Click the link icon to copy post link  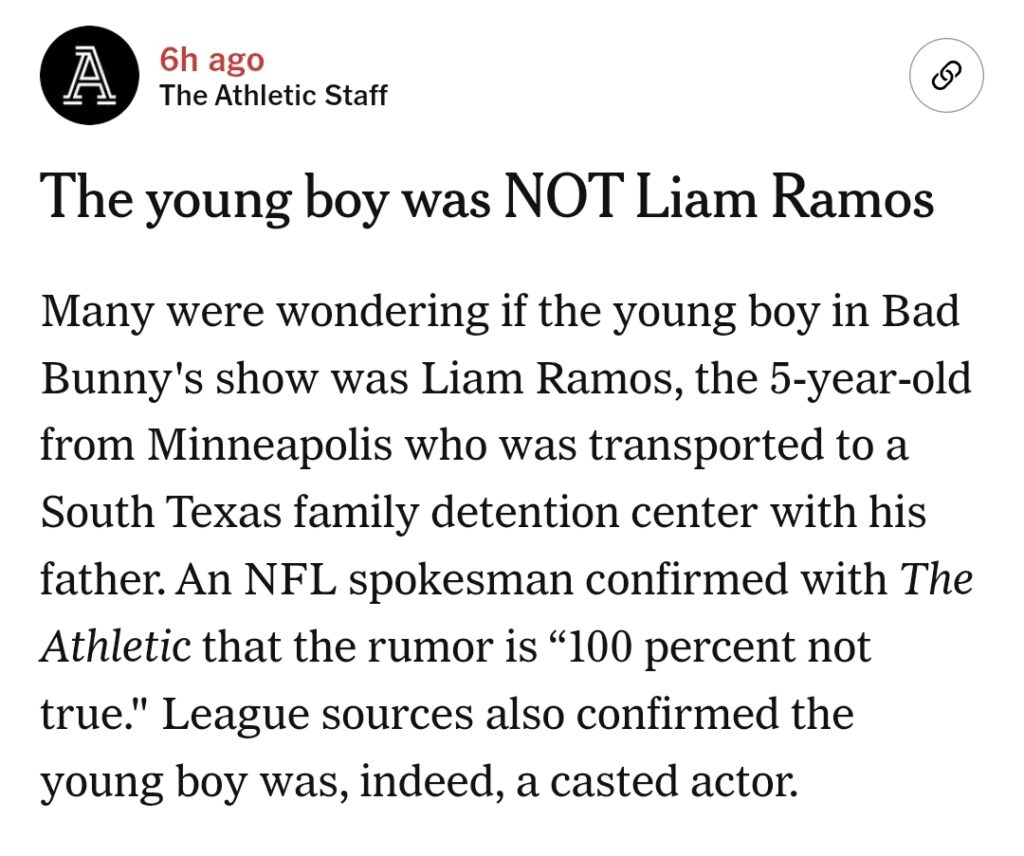coord(946,76)
